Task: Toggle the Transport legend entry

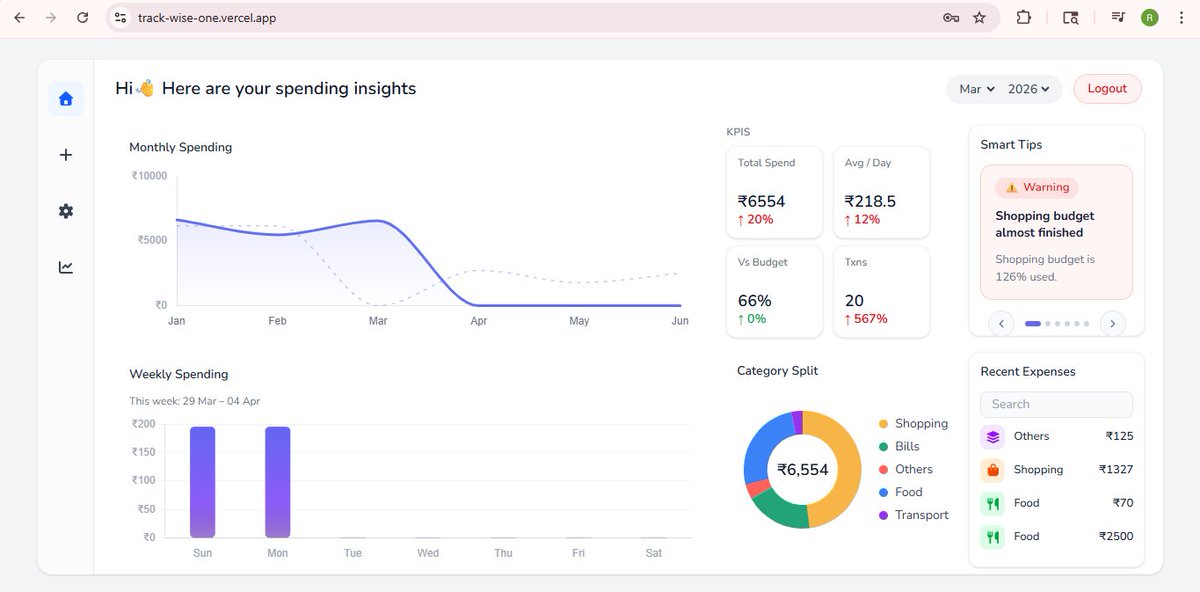Action: point(913,515)
